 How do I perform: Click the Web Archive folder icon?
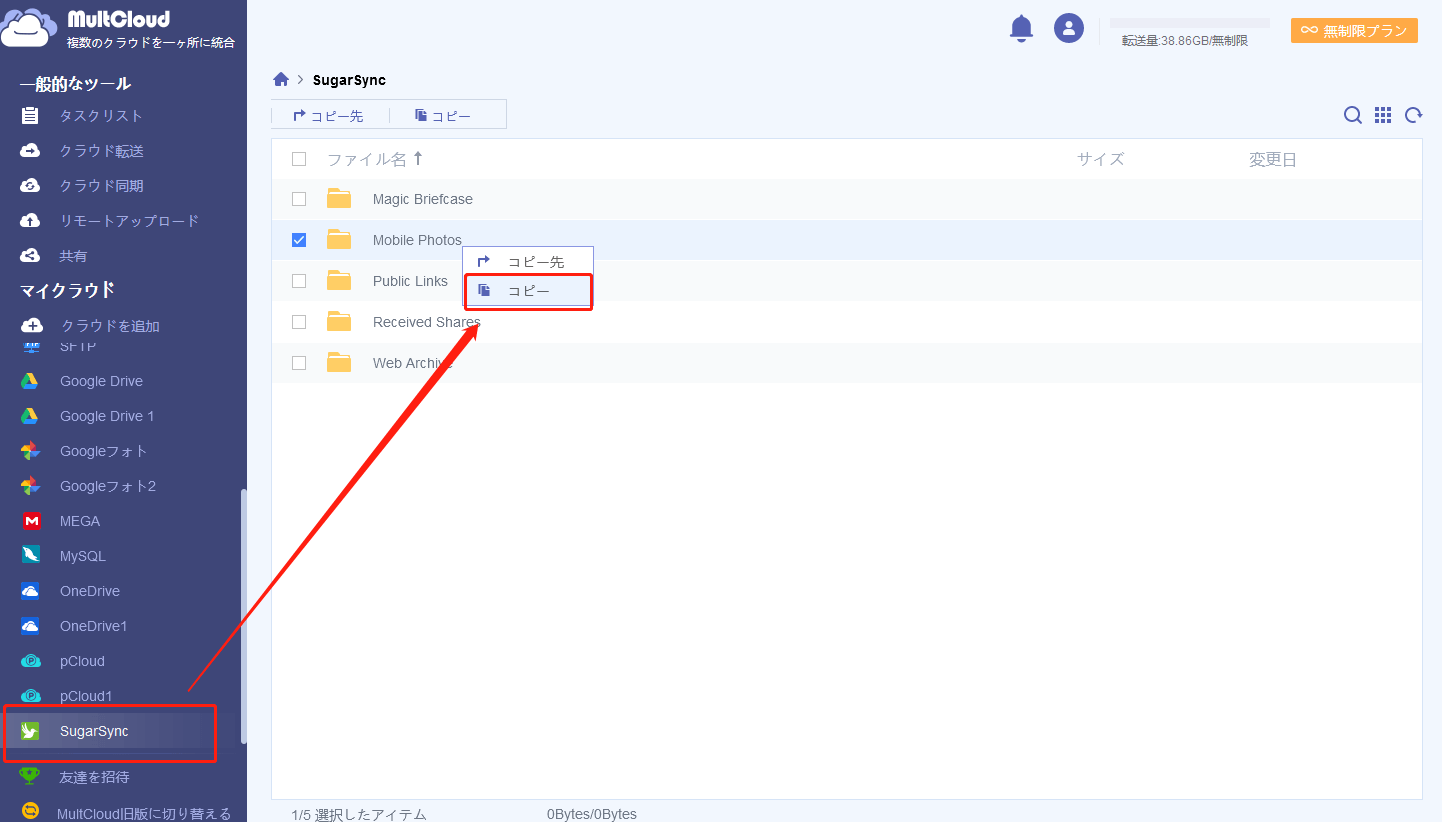coord(339,362)
